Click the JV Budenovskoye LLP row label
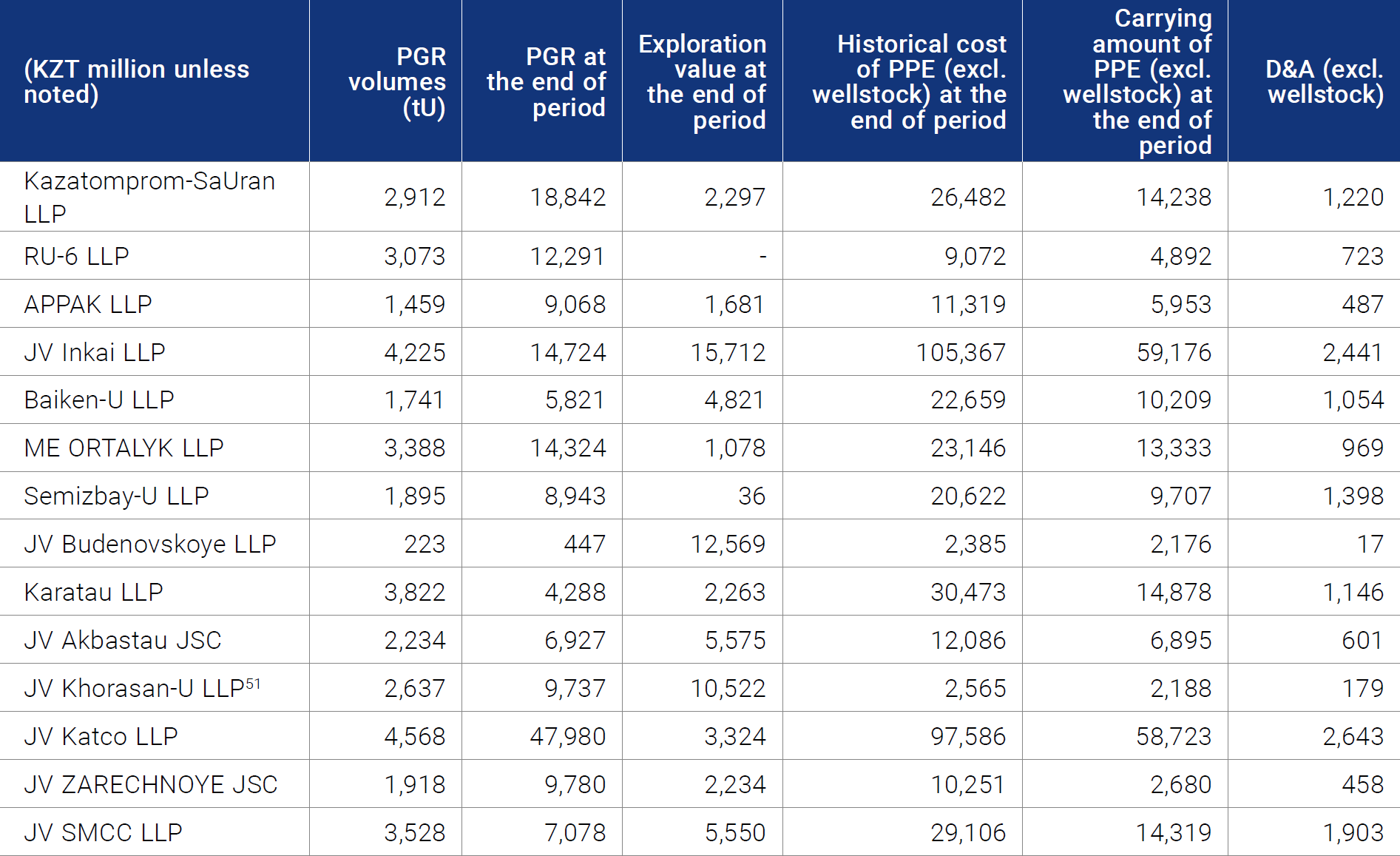Image resolution: width=1400 pixels, height=856 pixels. (150, 544)
